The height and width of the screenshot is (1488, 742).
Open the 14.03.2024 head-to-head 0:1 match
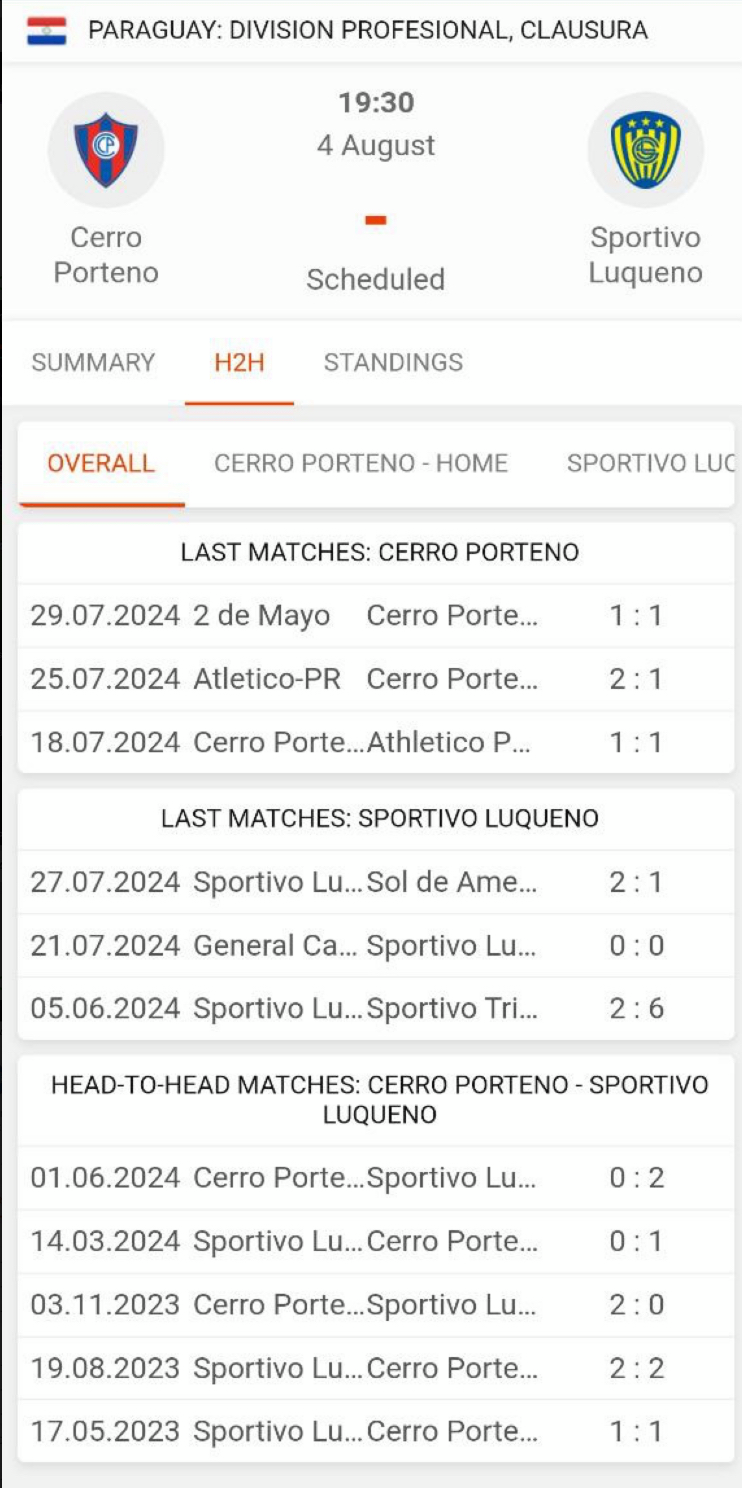376,1242
